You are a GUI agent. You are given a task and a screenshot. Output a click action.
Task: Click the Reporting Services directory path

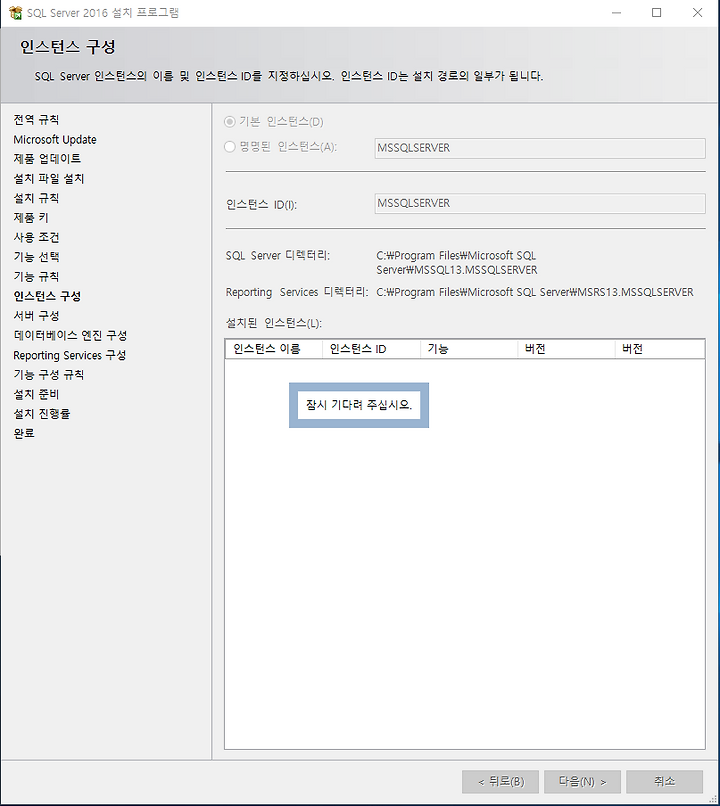534,292
